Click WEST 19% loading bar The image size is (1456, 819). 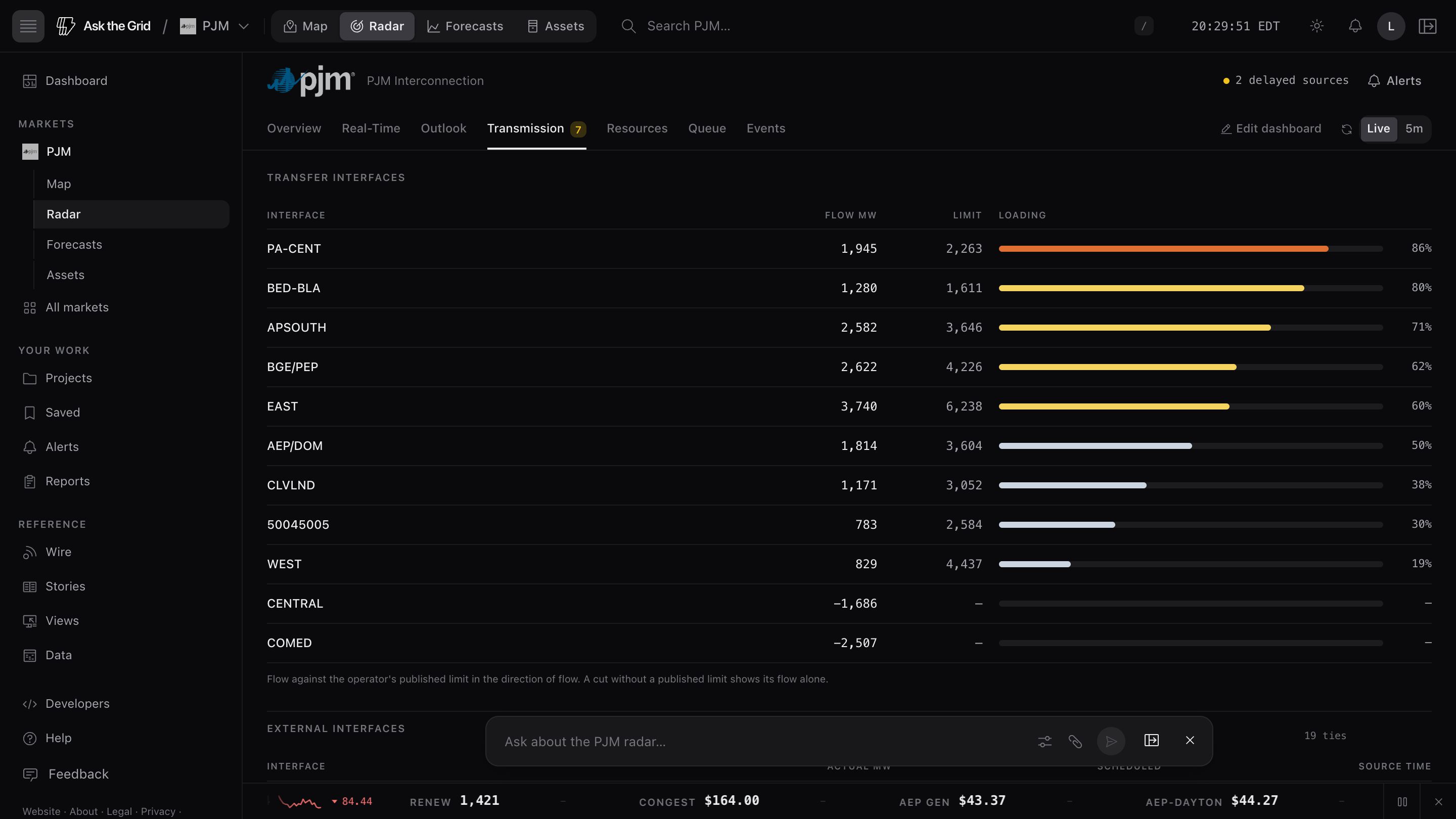pos(1191,564)
